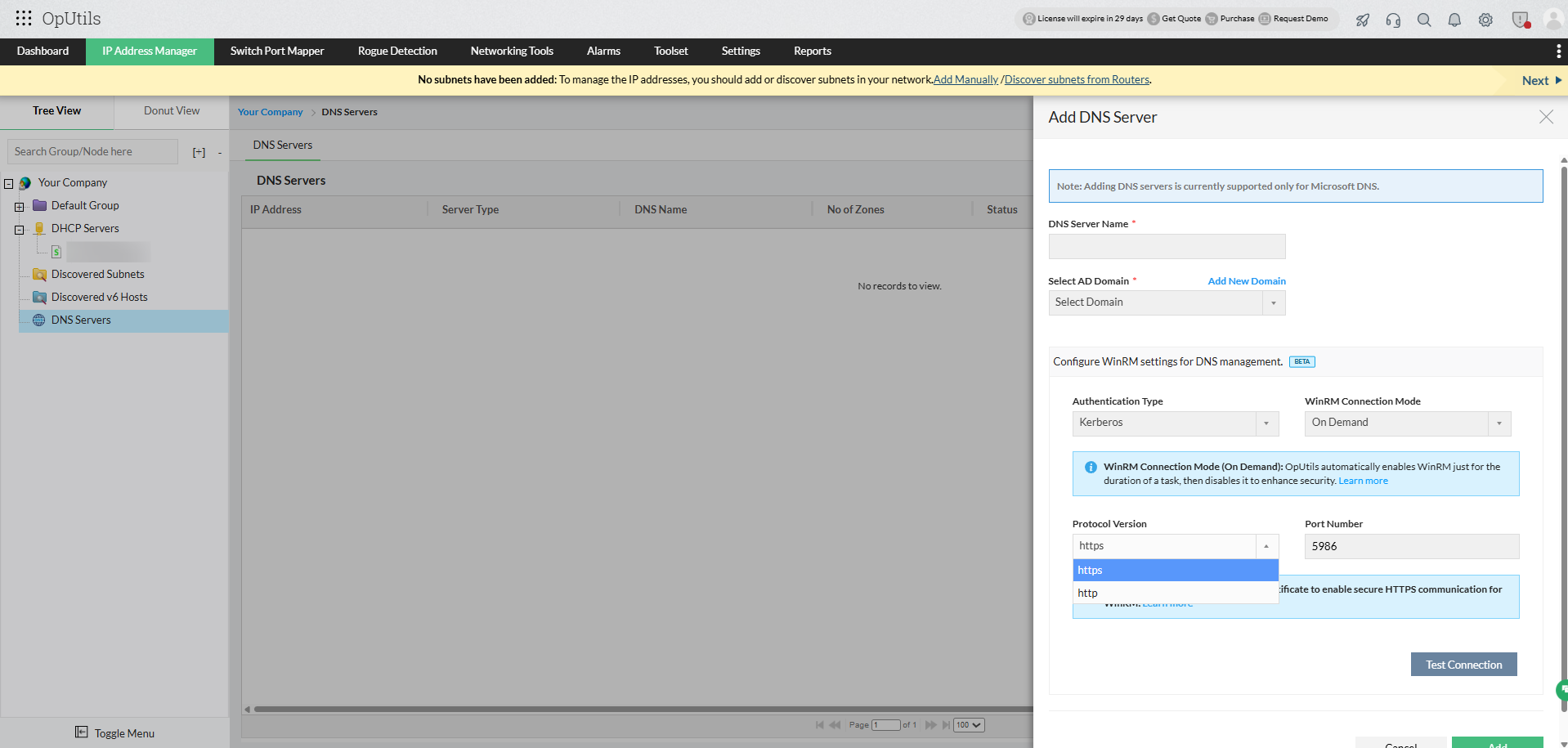Viewport: 1568px width, 748px height.
Task: Open the Select Domain dropdown
Action: point(1167,302)
